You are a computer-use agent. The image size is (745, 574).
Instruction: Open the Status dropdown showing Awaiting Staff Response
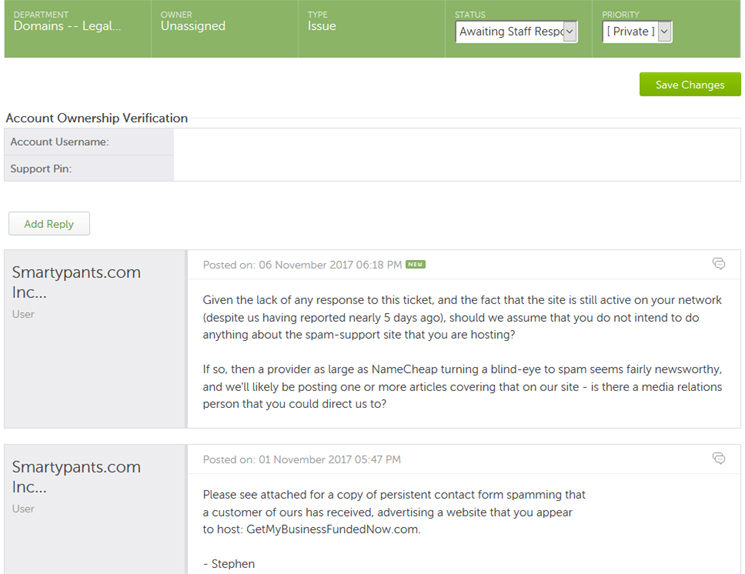click(516, 32)
